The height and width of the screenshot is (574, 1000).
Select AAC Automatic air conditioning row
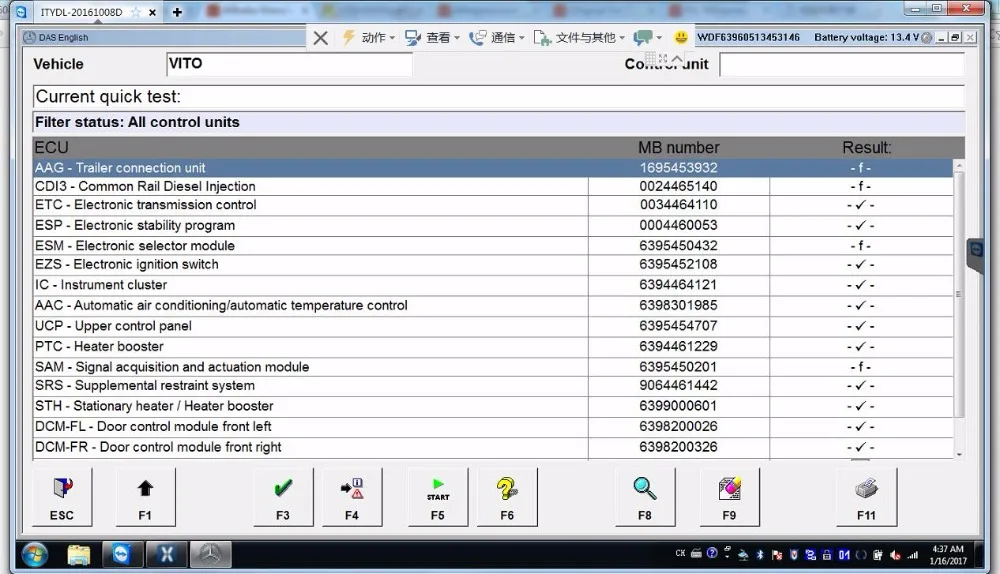tap(493, 305)
